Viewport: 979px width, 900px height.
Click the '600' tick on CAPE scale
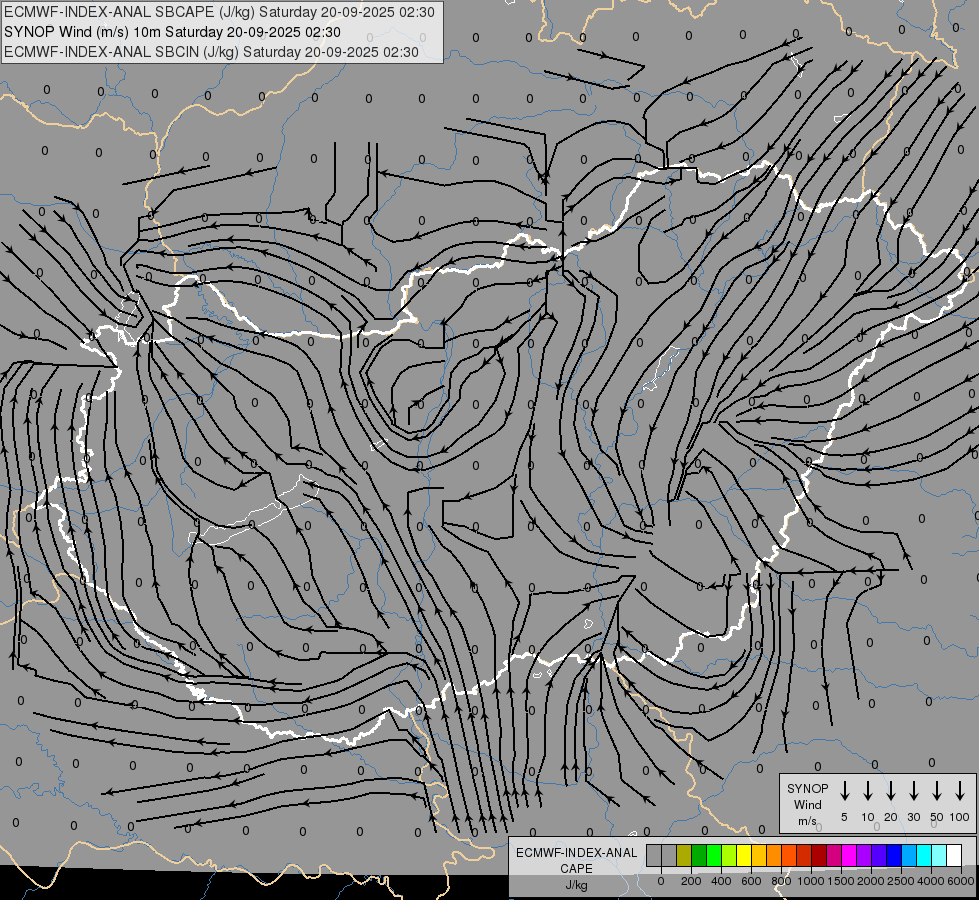751,881
